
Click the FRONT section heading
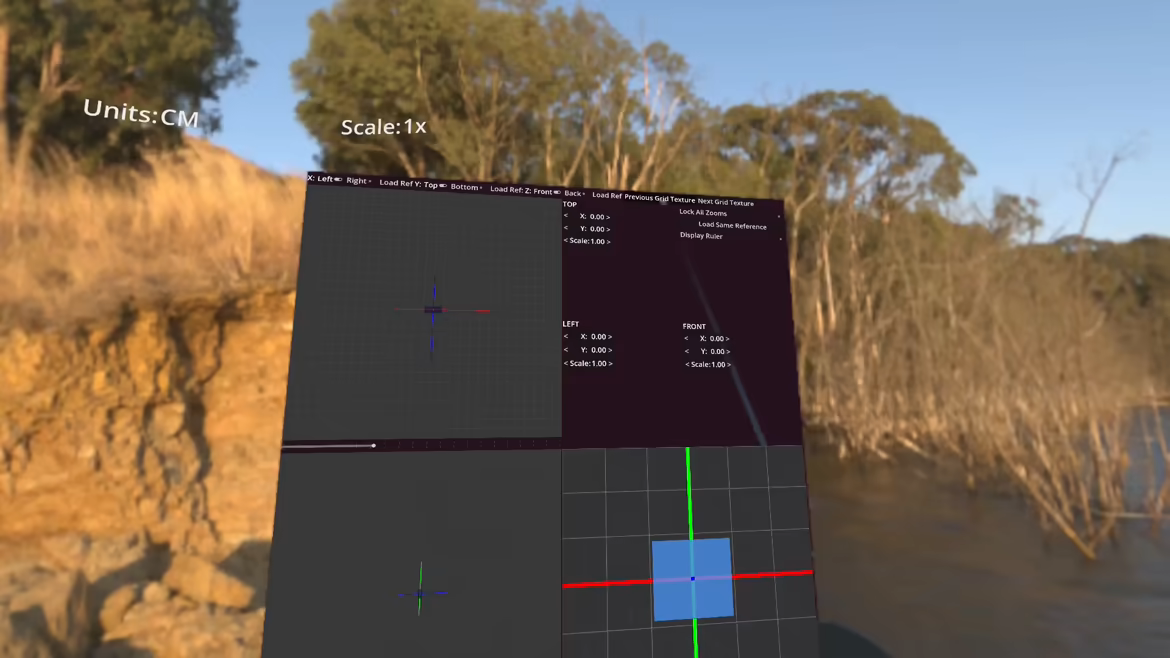coord(694,326)
